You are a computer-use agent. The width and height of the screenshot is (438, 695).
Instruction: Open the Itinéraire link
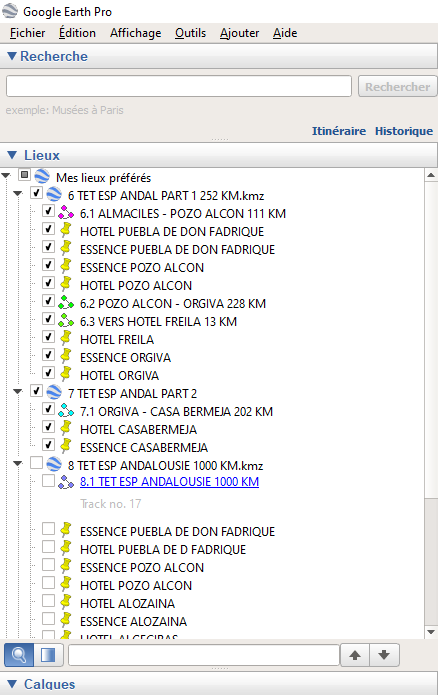(x=339, y=131)
